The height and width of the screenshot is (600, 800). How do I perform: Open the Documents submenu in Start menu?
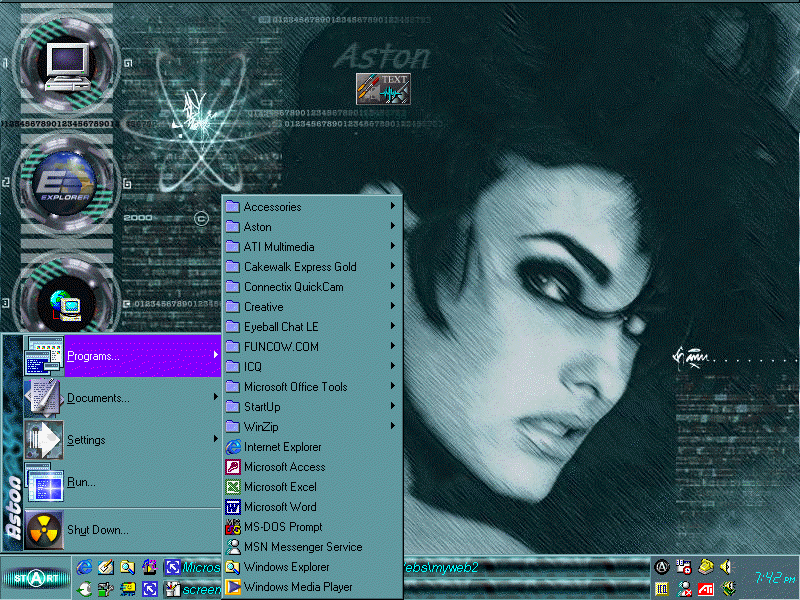[98, 398]
